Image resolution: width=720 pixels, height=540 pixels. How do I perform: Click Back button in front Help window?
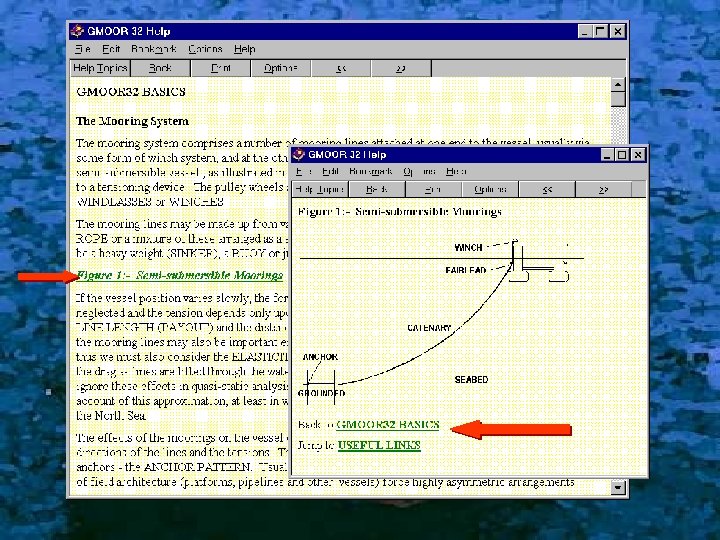(x=377, y=189)
